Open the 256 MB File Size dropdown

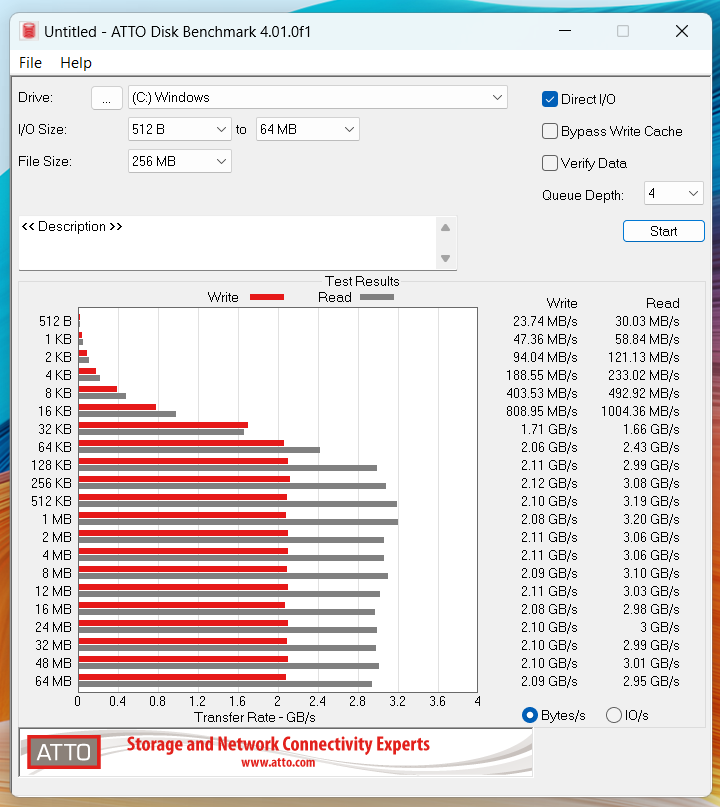pos(179,162)
